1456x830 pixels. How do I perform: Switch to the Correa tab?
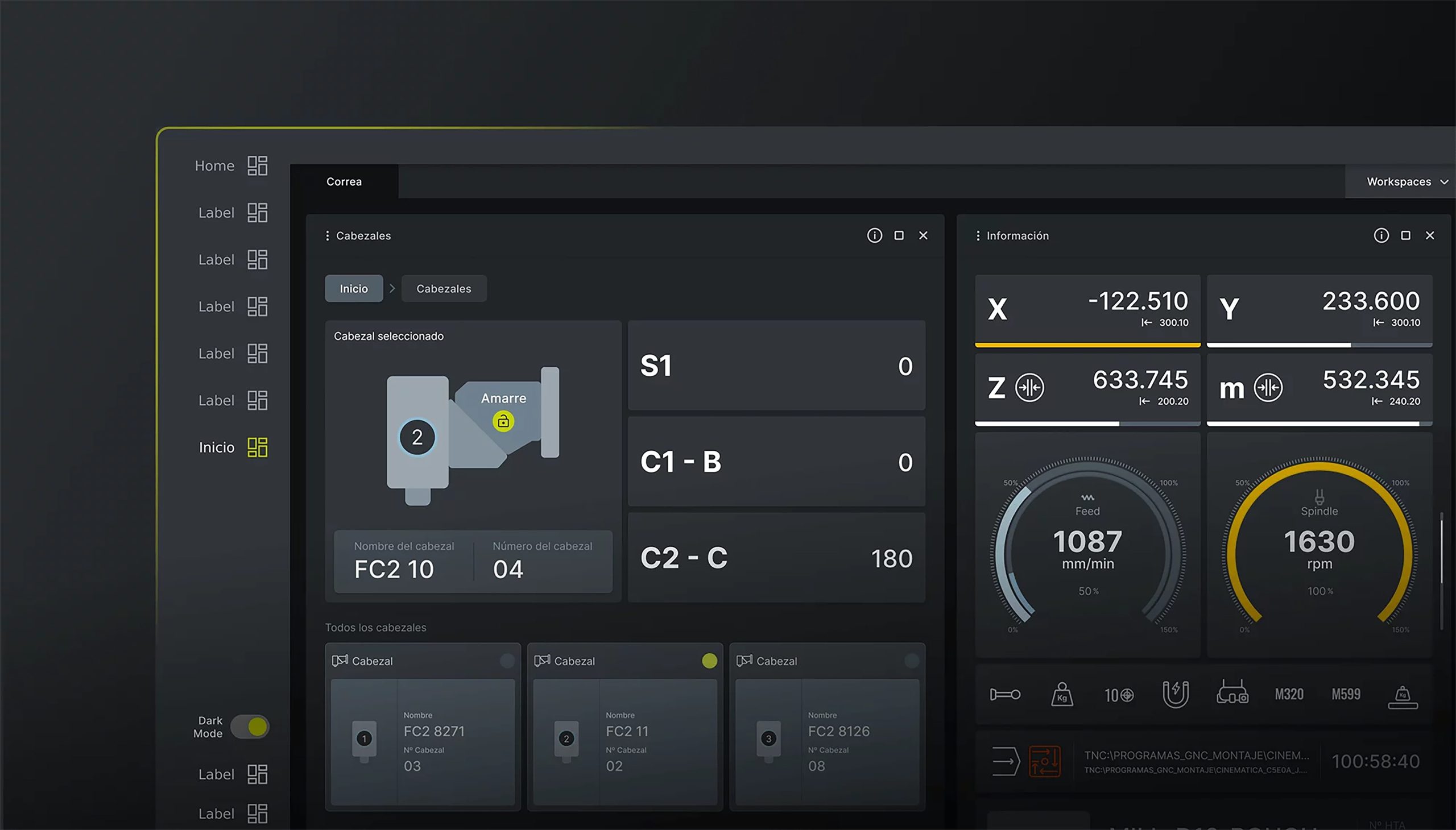point(344,182)
